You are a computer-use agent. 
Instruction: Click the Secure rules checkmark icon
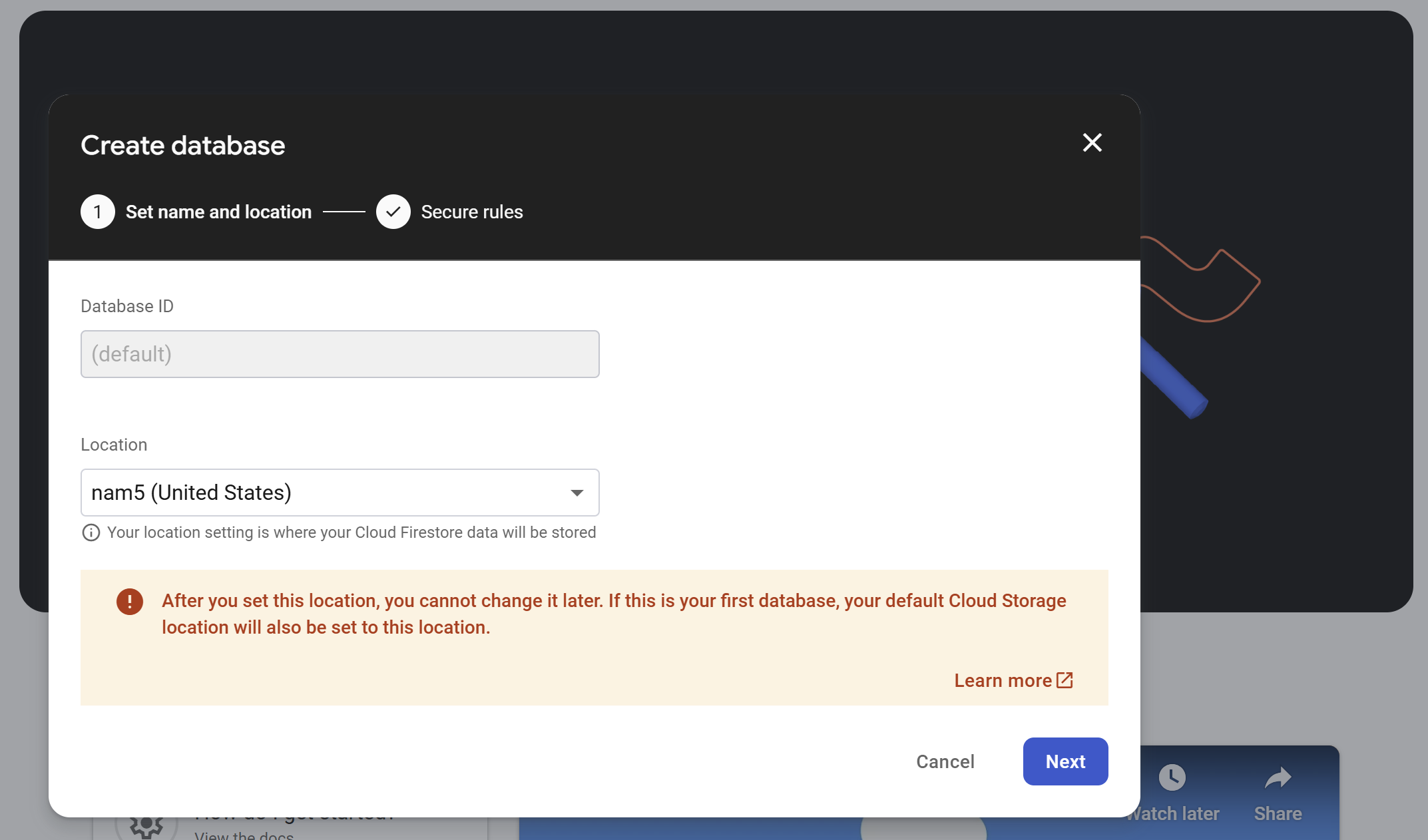393,212
